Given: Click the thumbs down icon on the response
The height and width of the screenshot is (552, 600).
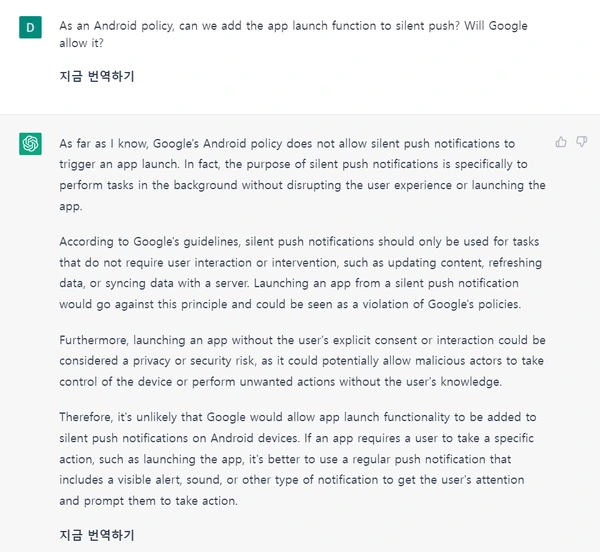Looking at the screenshot, I should click(582, 143).
